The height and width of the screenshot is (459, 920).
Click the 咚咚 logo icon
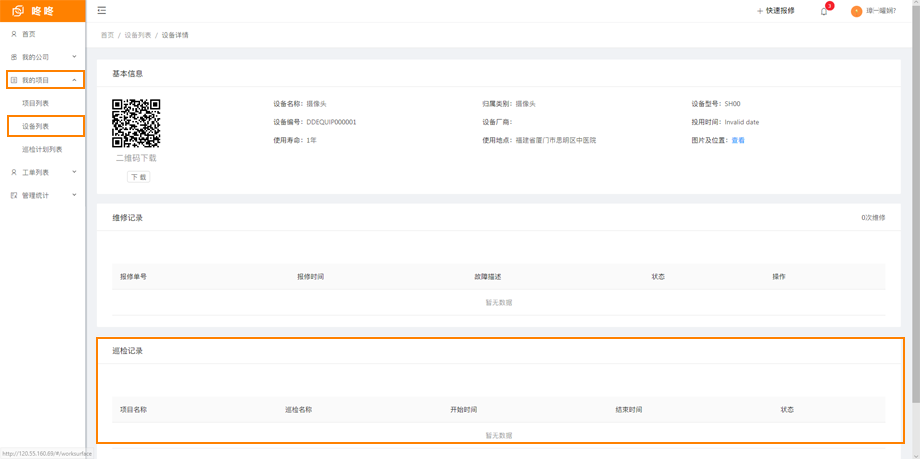click(18, 11)
